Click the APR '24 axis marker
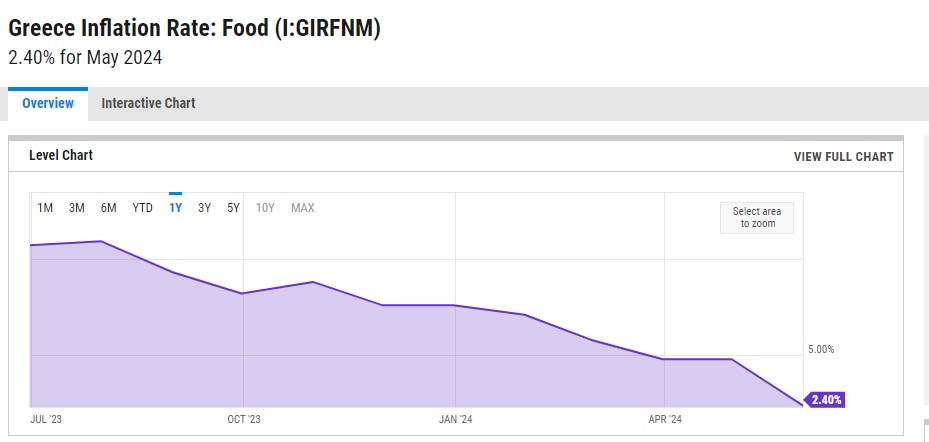 coord(665,419)
